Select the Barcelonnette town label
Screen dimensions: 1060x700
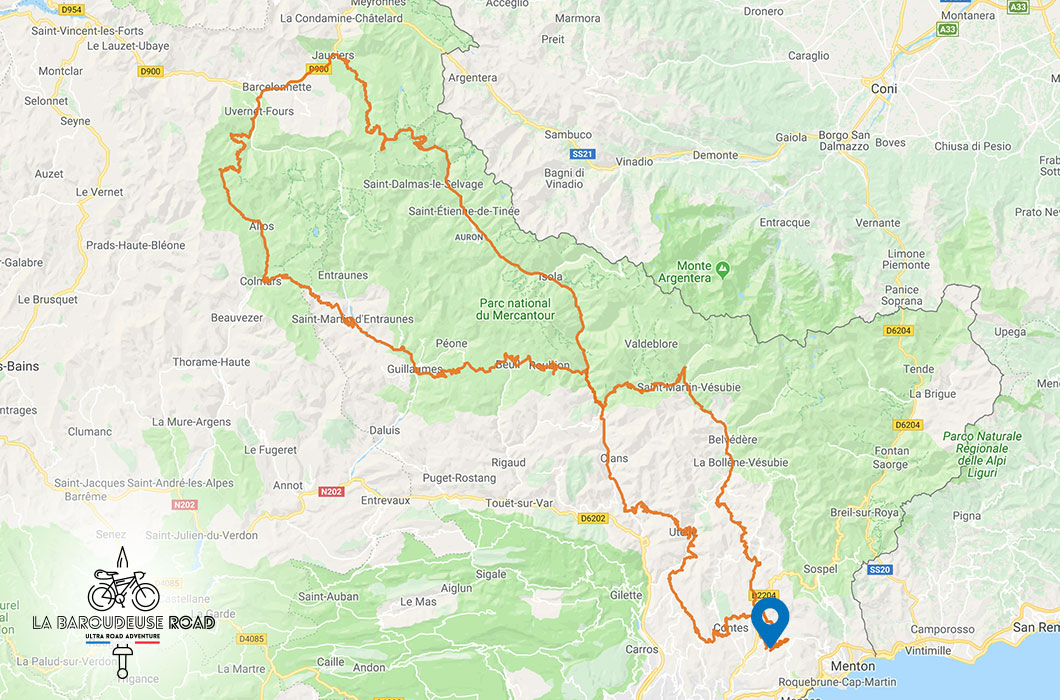tap(276, 87)
